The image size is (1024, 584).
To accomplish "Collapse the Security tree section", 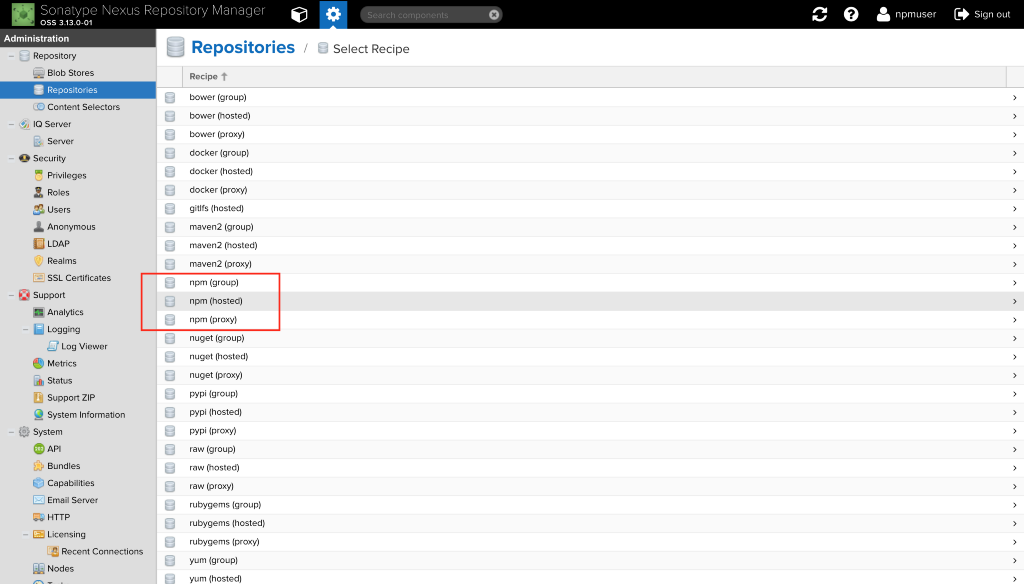I will pyautogui.click(x=11, y=159).
